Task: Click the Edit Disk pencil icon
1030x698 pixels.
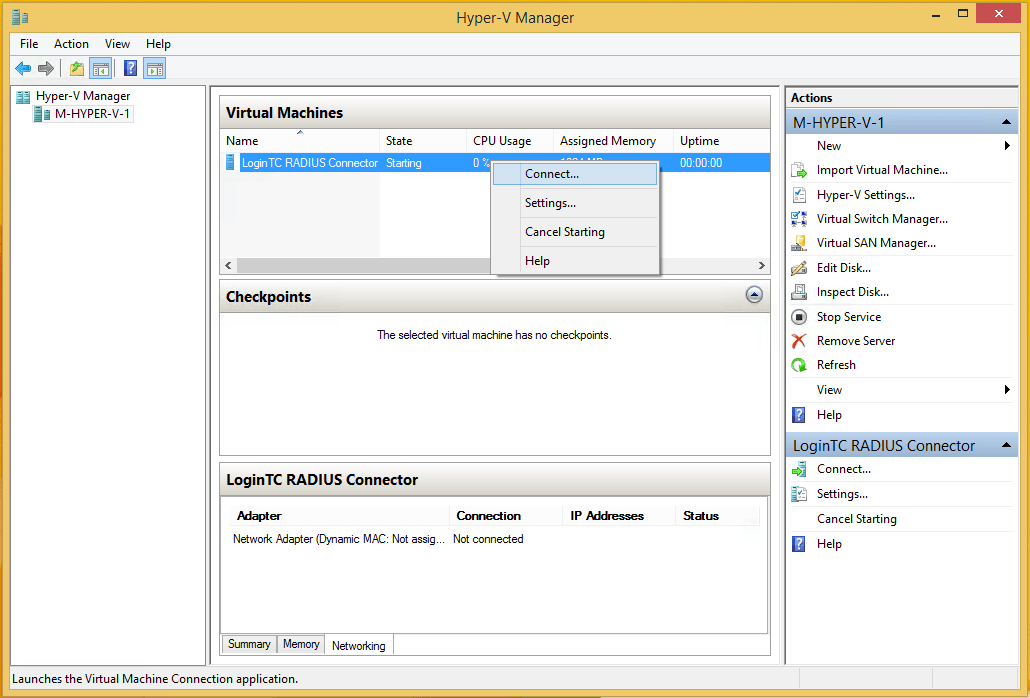Action: pyautogui.click(x=799, y=268)
